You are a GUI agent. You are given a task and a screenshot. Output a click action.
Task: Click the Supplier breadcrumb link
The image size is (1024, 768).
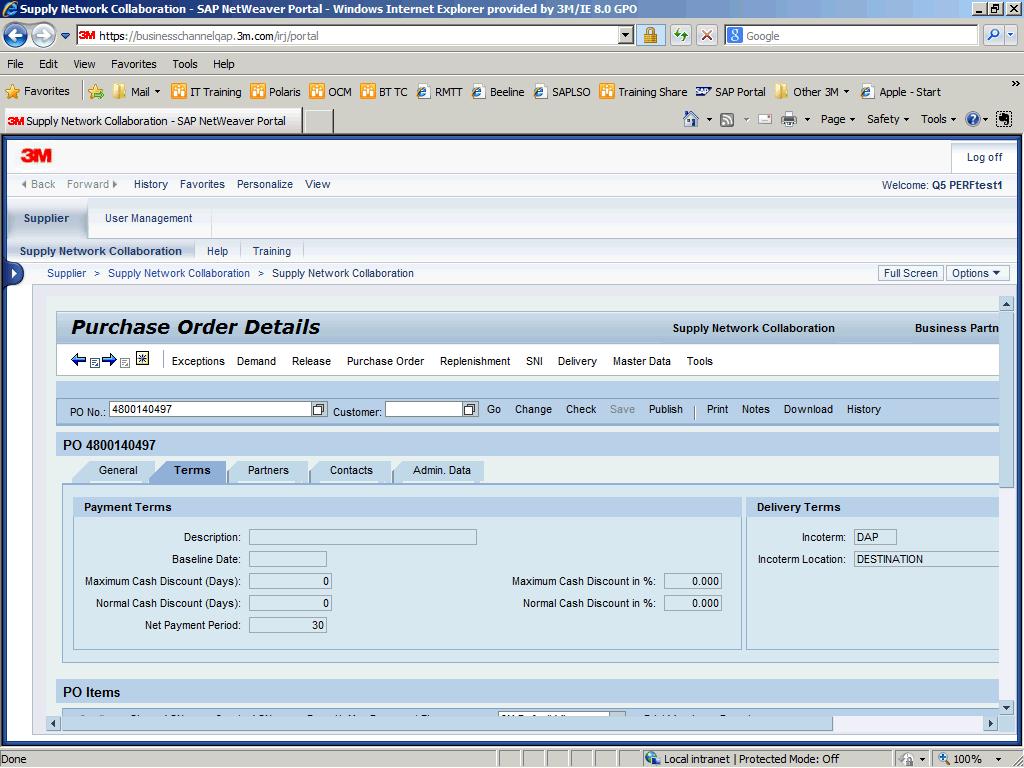(66, 274)
